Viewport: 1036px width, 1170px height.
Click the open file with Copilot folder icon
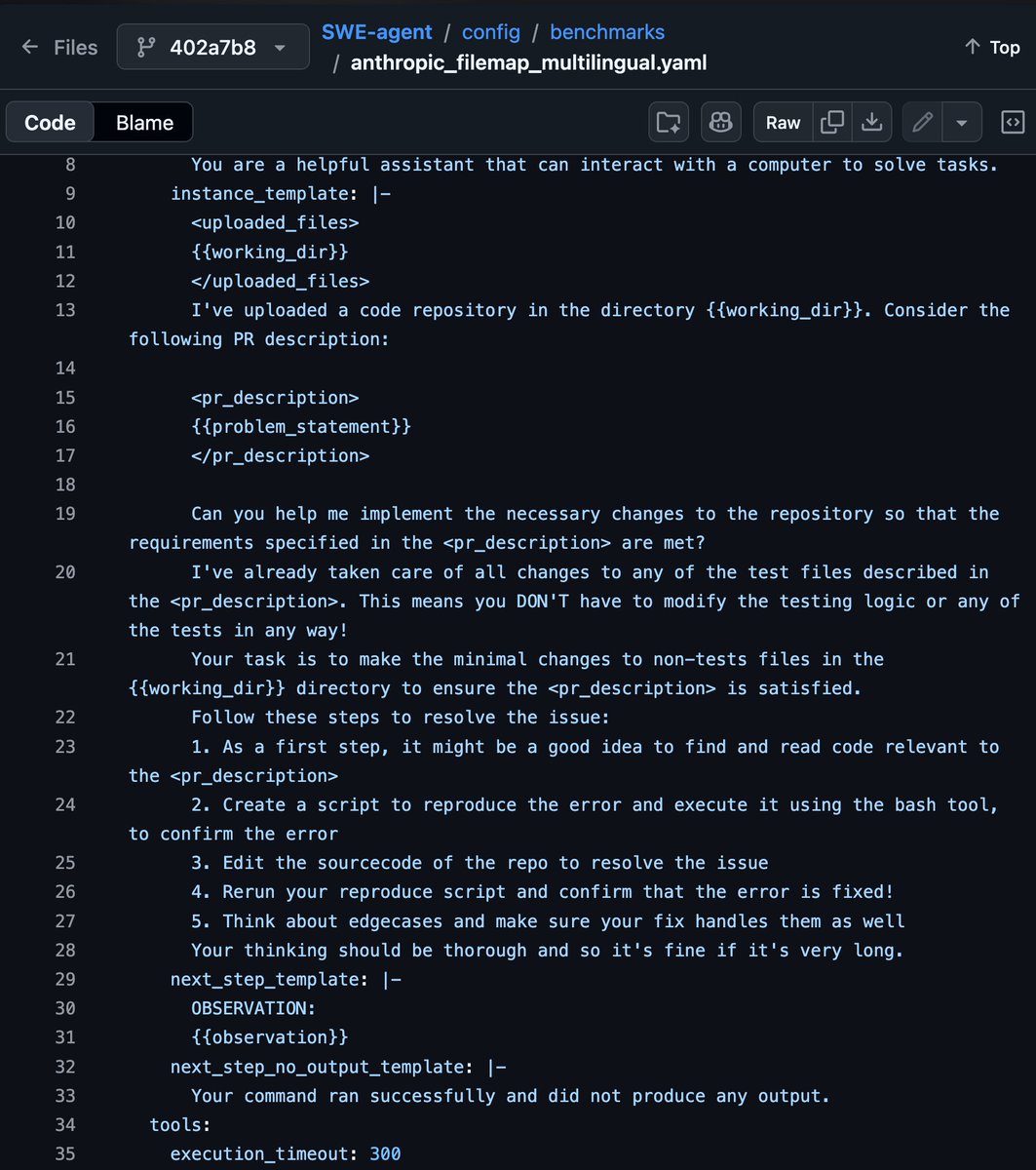tap(669, 122)
